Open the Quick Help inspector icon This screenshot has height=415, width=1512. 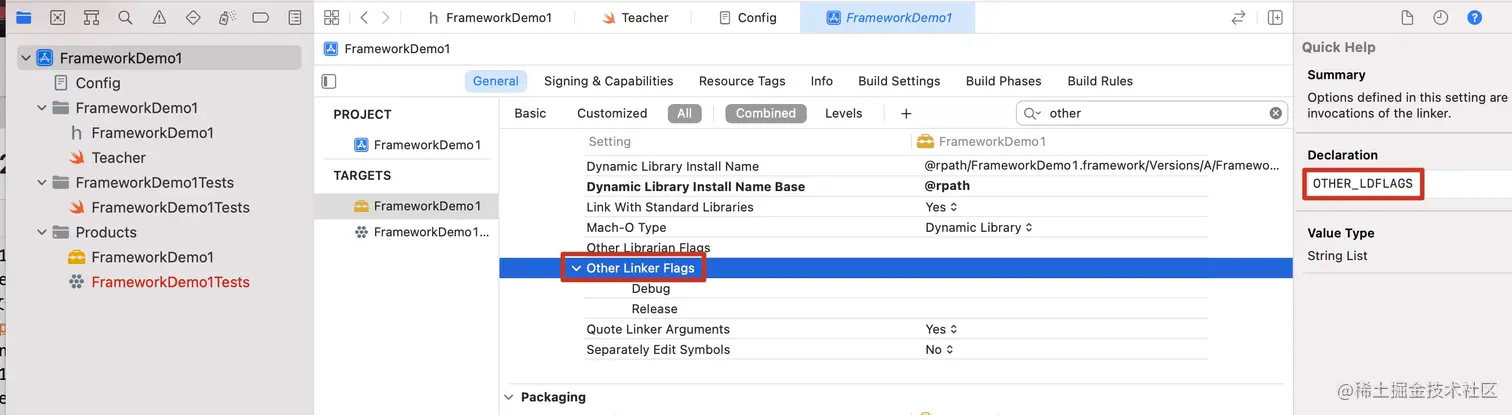click(1474, 18)
